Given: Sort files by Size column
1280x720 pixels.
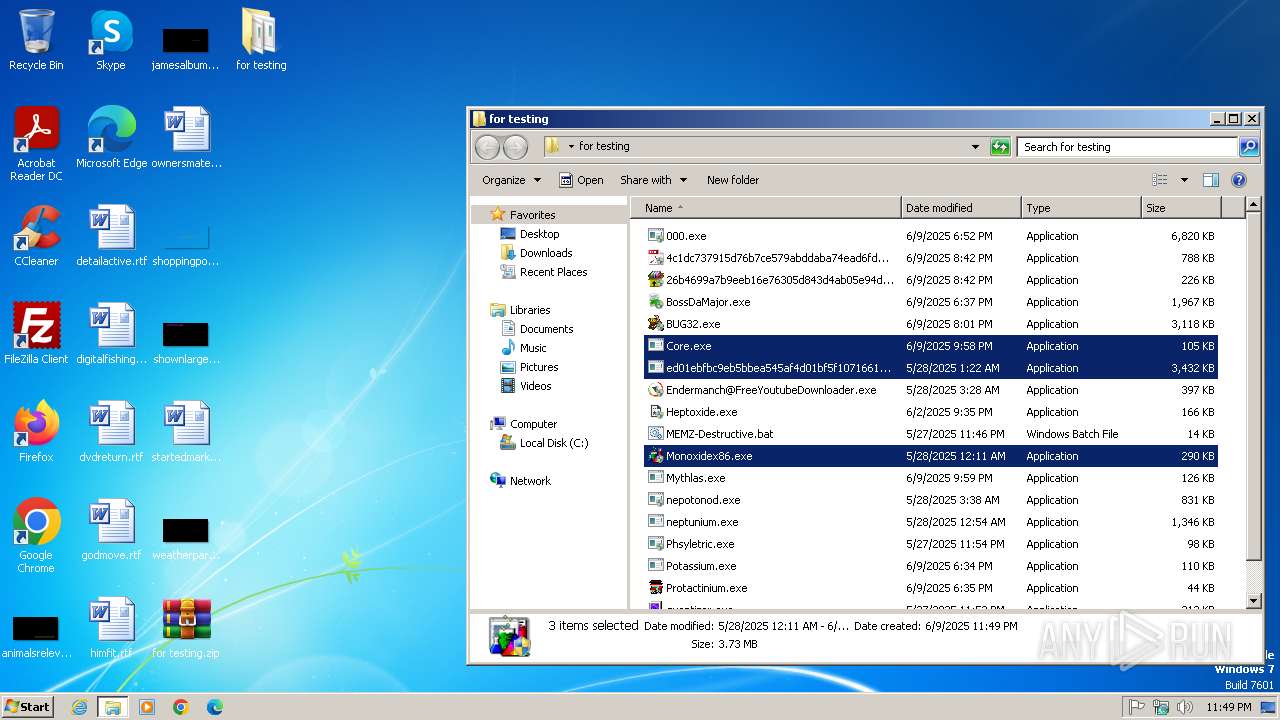Looking at the screenshot, I should [x=1181, y=208].
